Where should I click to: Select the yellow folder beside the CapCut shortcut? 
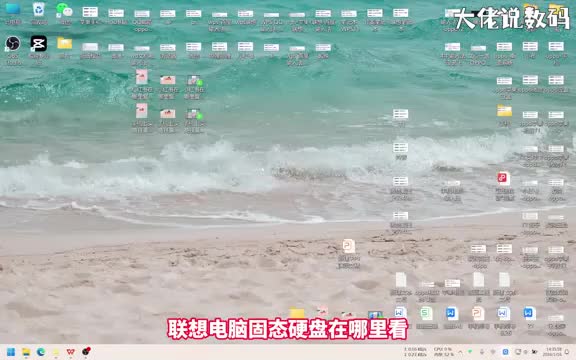(x=65, y=43)
